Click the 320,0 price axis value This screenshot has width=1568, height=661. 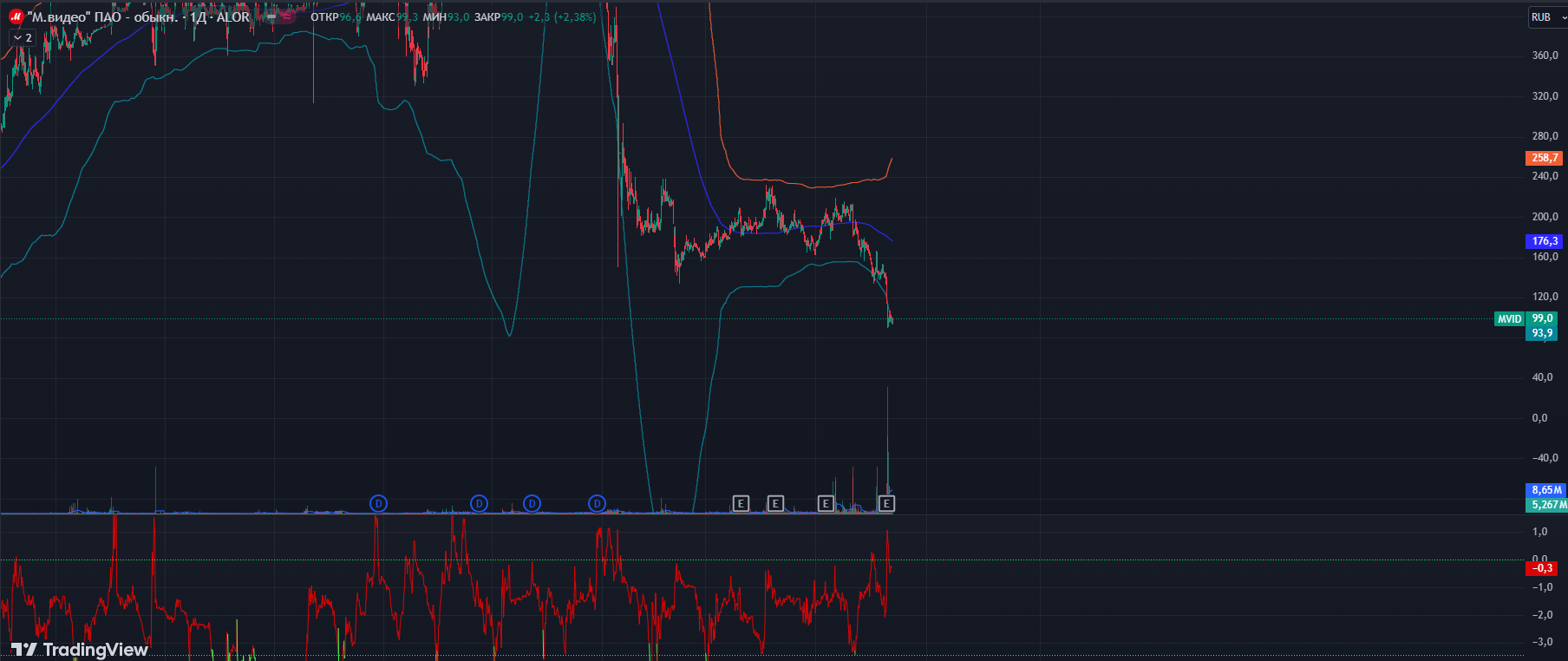click(x=1545, y=96)
